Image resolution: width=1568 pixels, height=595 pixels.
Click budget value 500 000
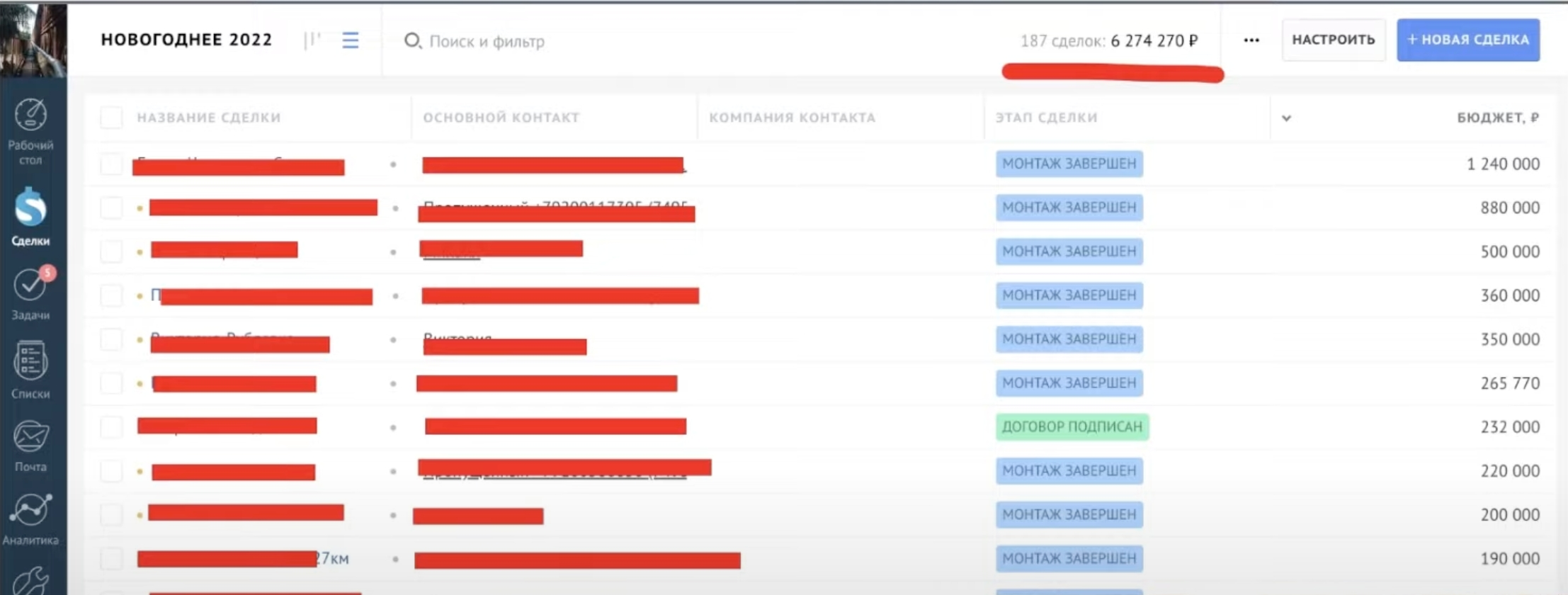click(x=1510, y=252)
